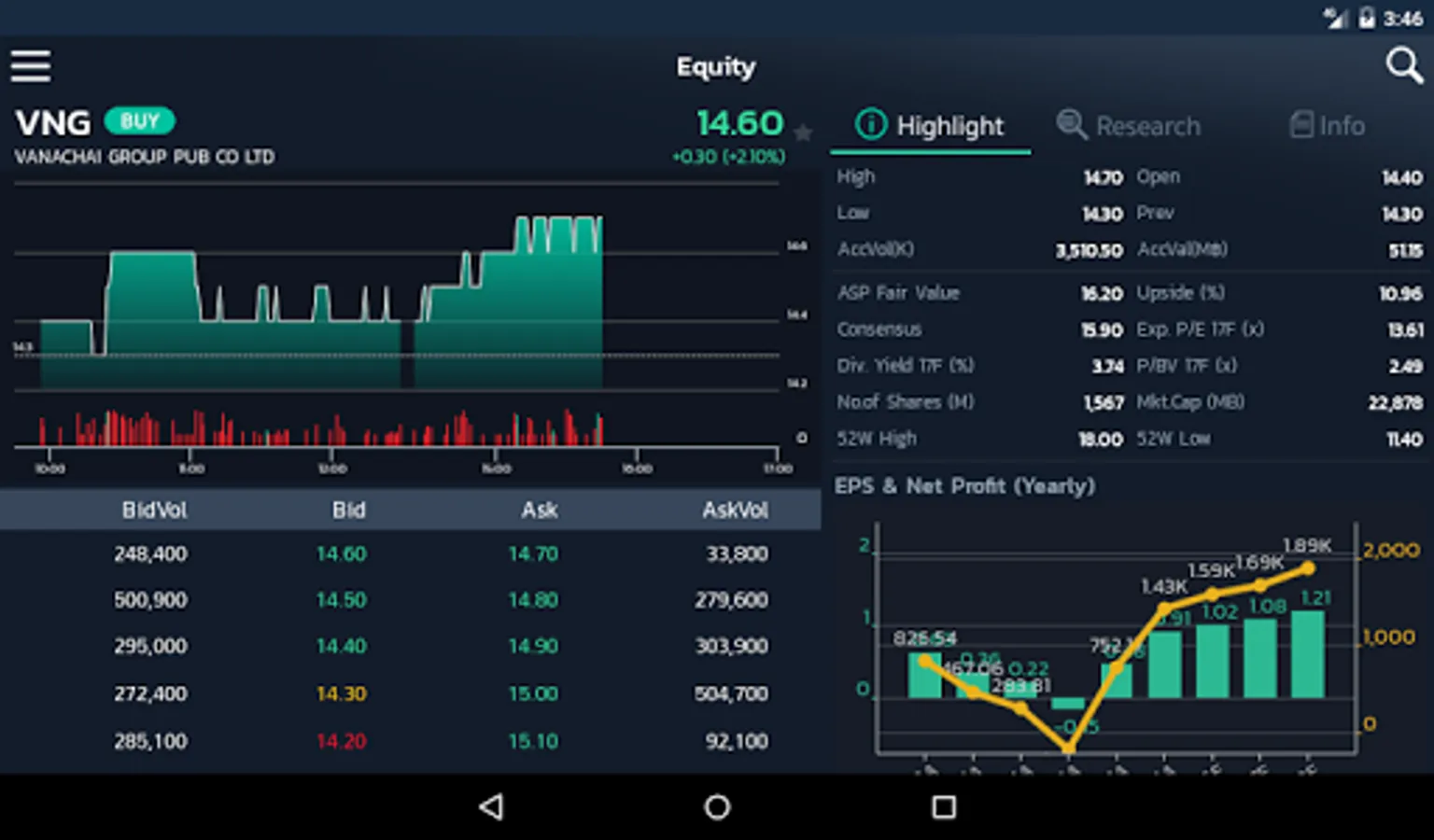Tap the 3:46 status bar clock
This screenshot has height=840, width=1434.
point(1403,19)
